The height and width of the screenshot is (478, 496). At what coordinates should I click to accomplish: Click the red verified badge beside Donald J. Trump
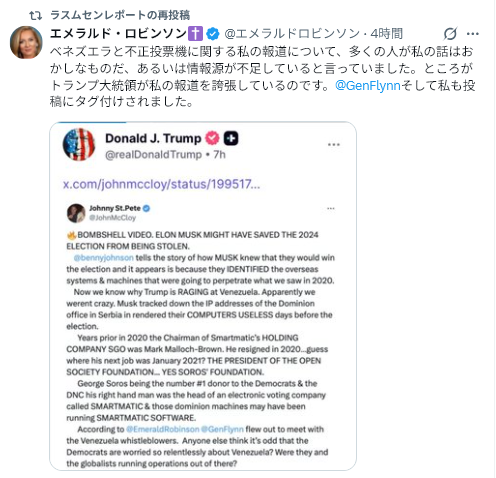[x=212, y=138]
